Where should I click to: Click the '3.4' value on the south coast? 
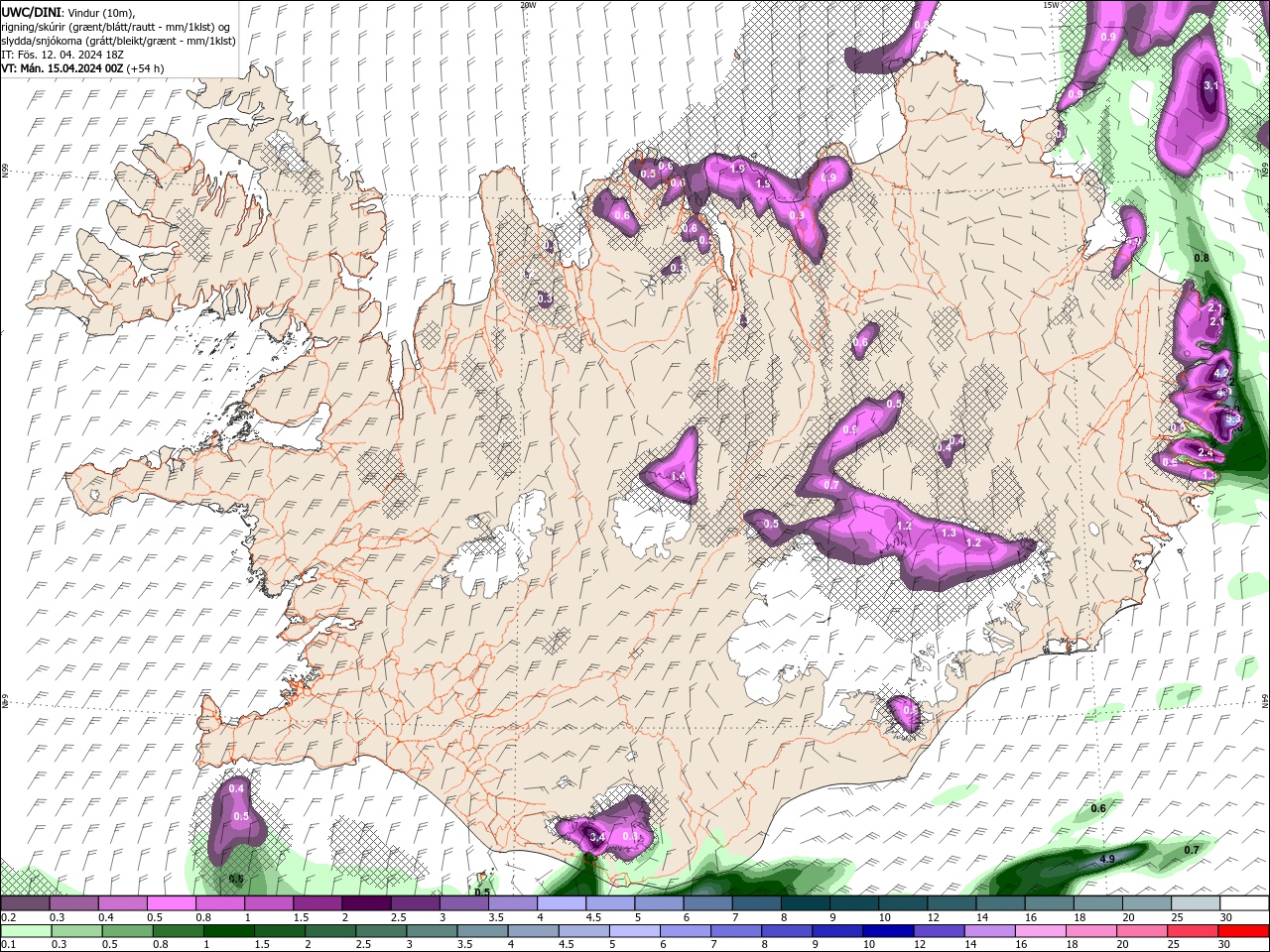[596, 839]
